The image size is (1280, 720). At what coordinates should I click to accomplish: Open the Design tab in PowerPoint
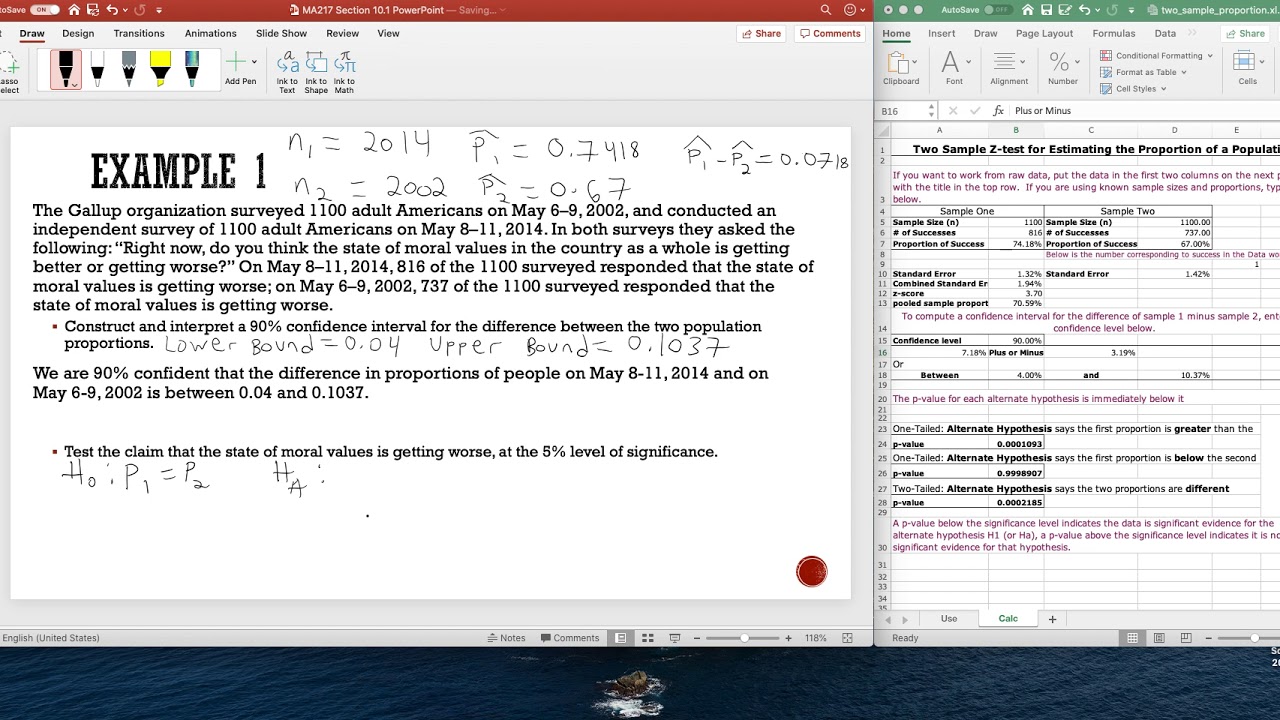point(78,33)
